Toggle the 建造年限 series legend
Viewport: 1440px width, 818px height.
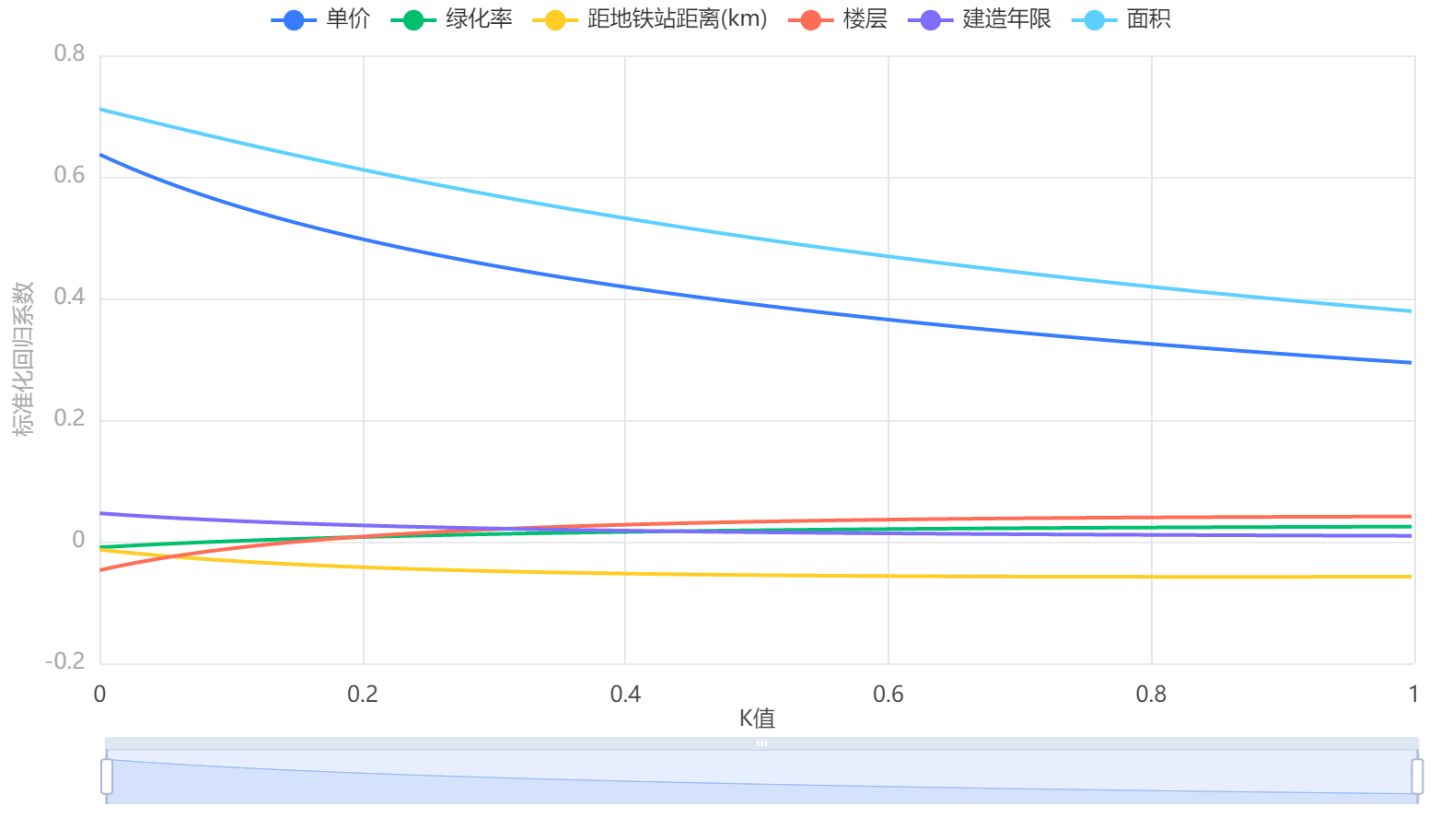(980, 19)
